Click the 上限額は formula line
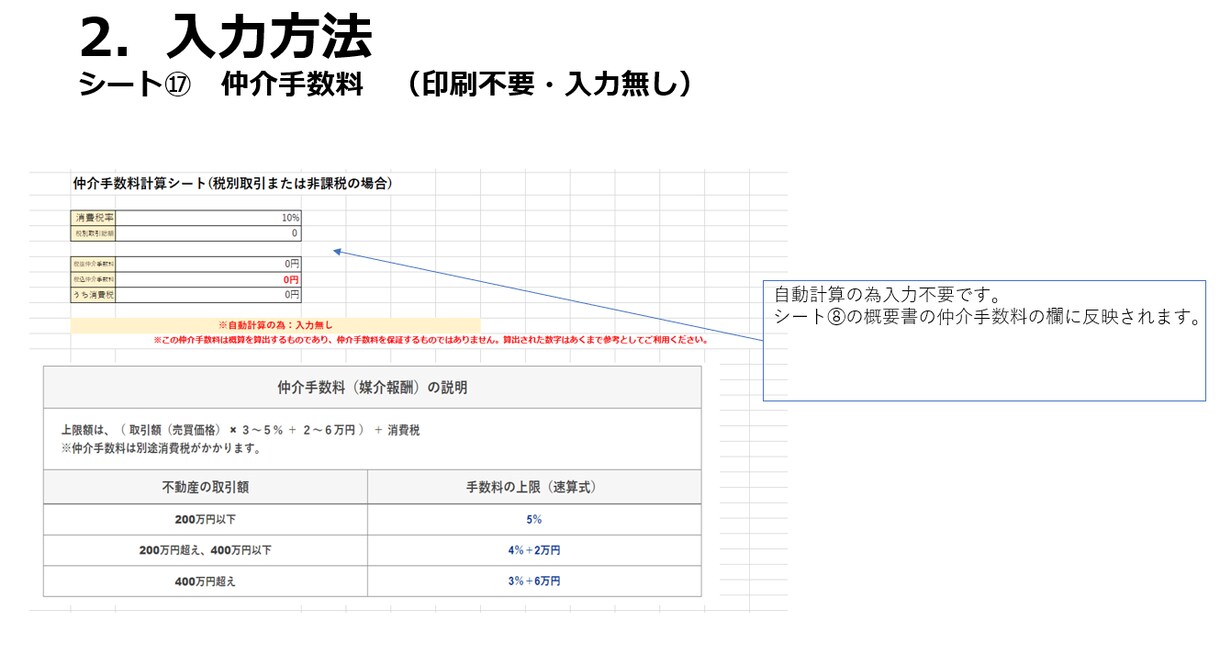 pos(240,430)
